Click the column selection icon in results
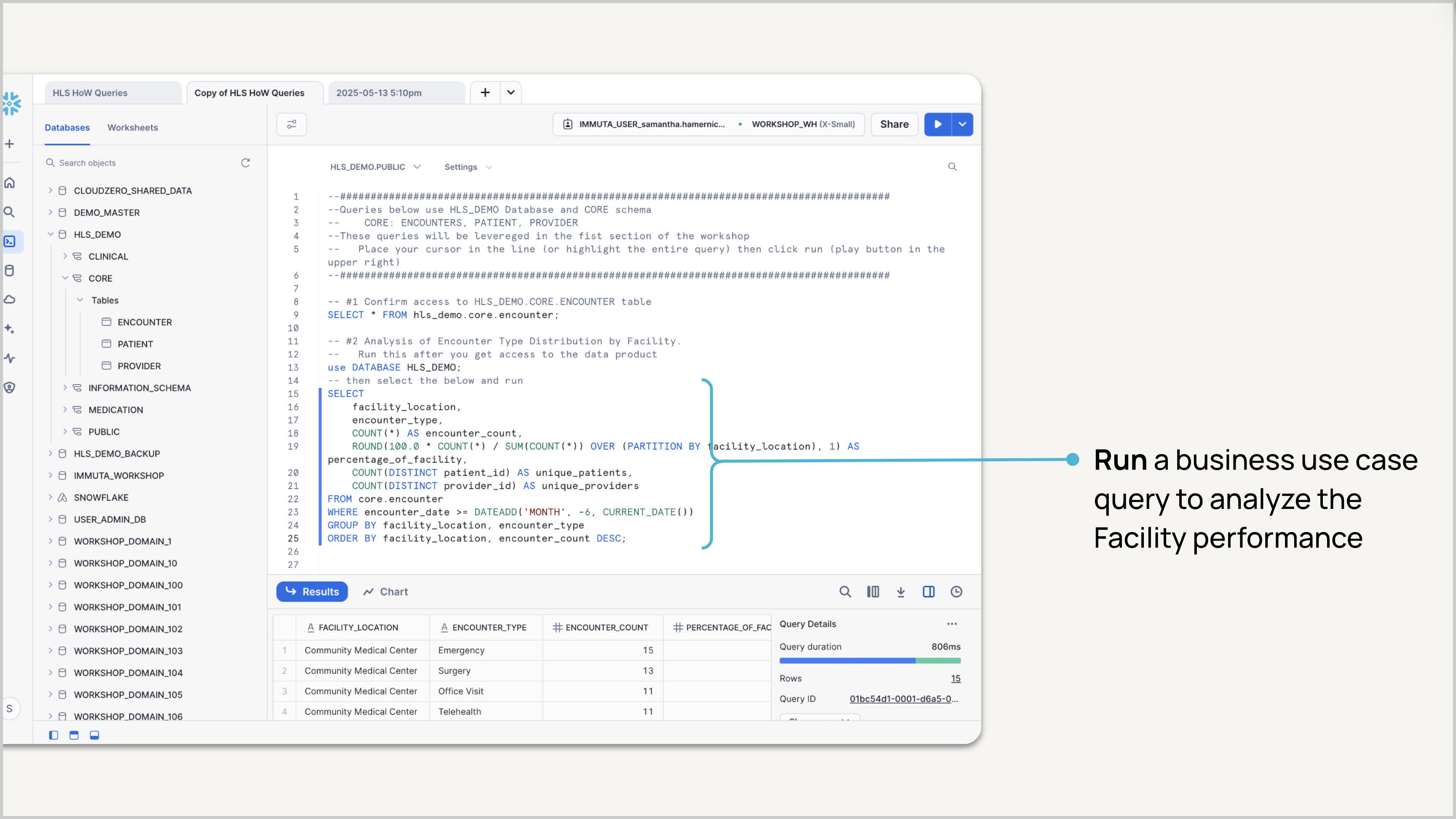The height and width of the screenshot is (819, 1456). [873, 592]
